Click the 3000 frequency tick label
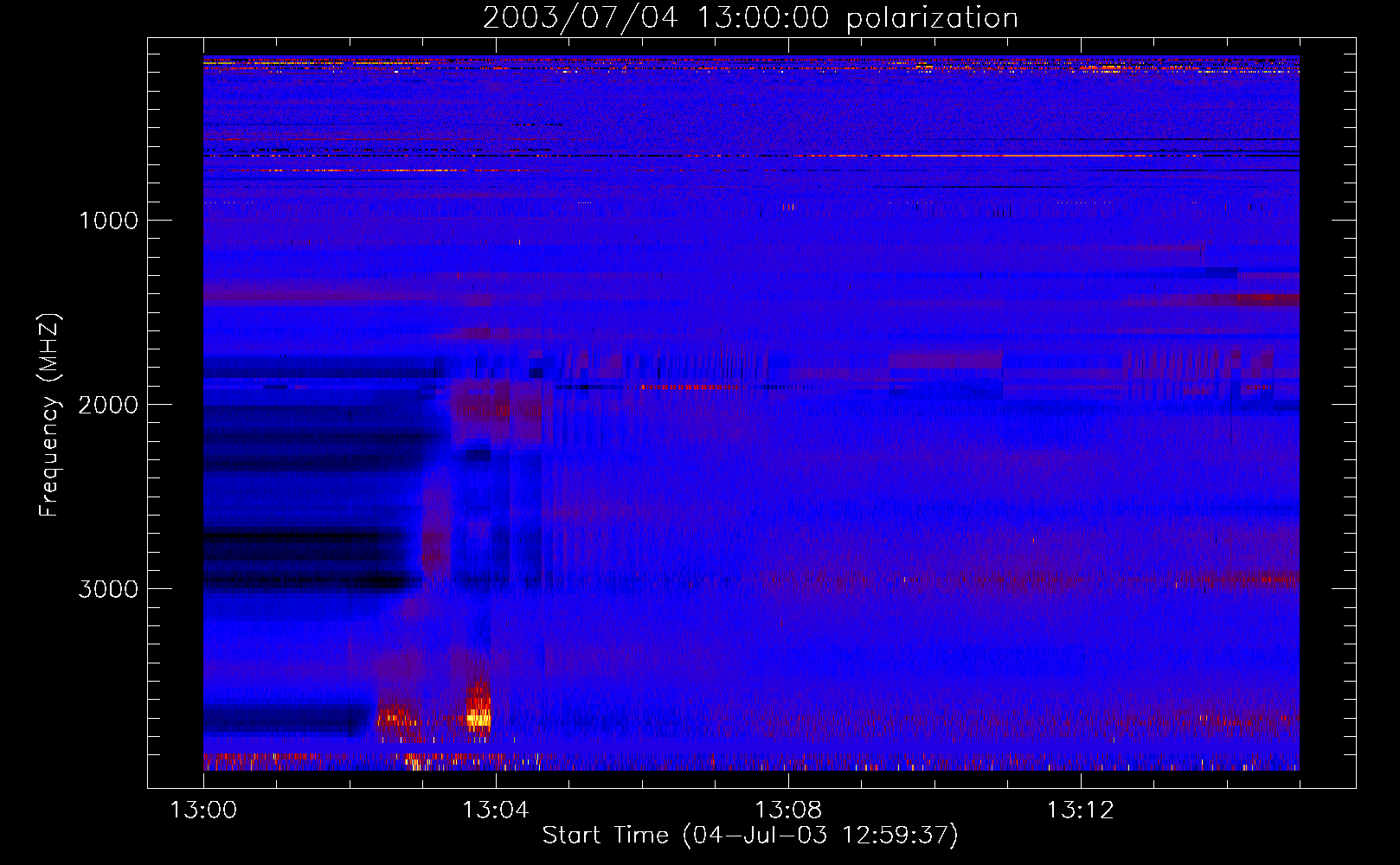 (x=108, y=588)
